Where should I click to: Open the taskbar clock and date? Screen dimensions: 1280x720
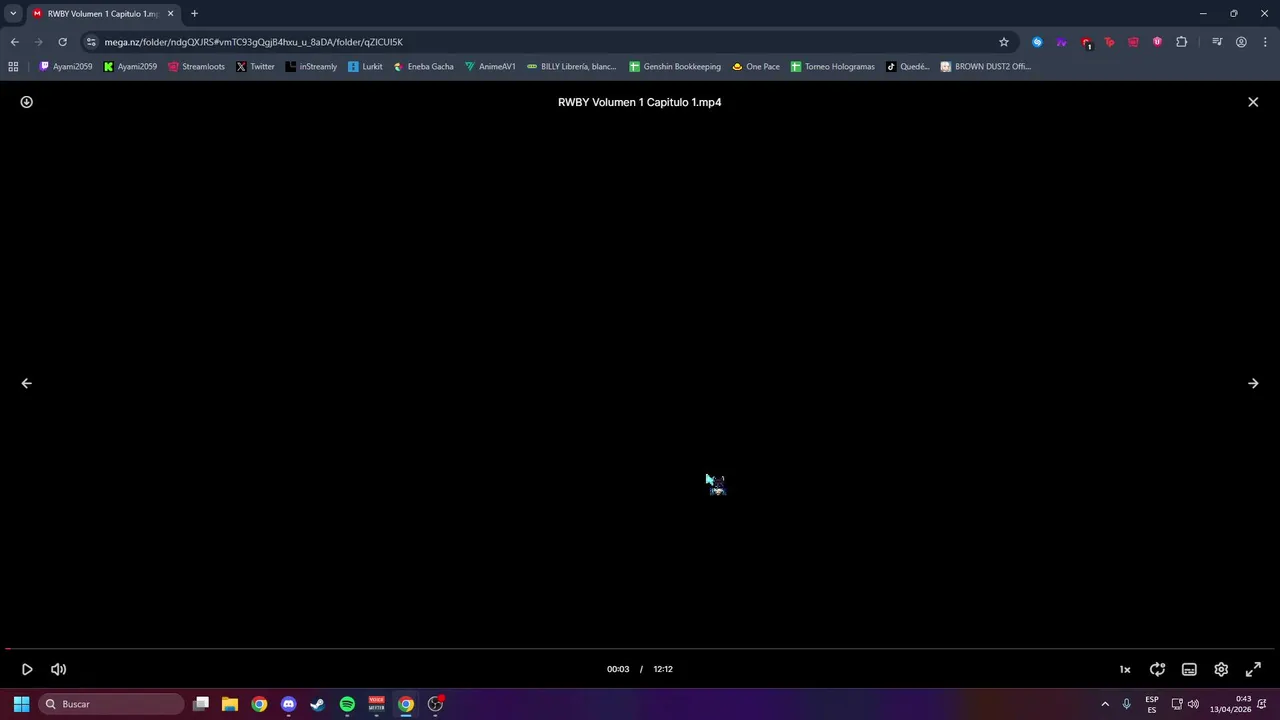pos(1230,704)
